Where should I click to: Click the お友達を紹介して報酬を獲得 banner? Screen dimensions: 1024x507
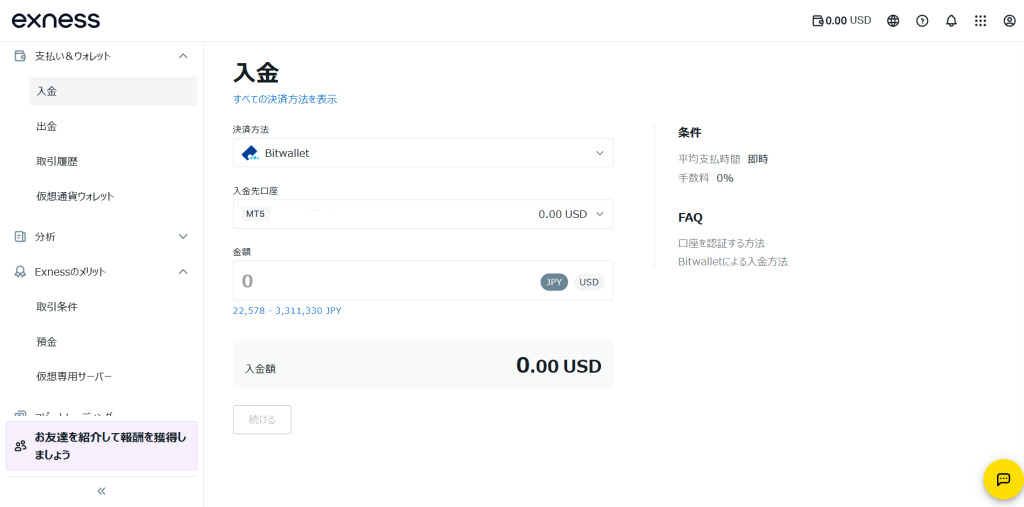(102, 446)
